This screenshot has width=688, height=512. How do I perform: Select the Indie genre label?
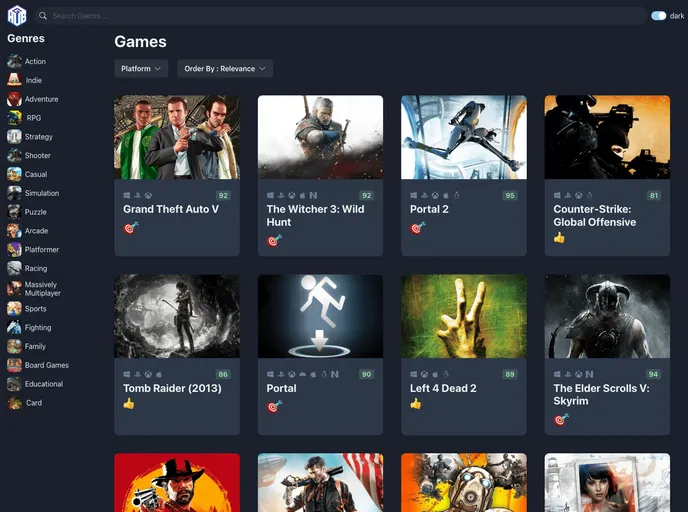34,80
